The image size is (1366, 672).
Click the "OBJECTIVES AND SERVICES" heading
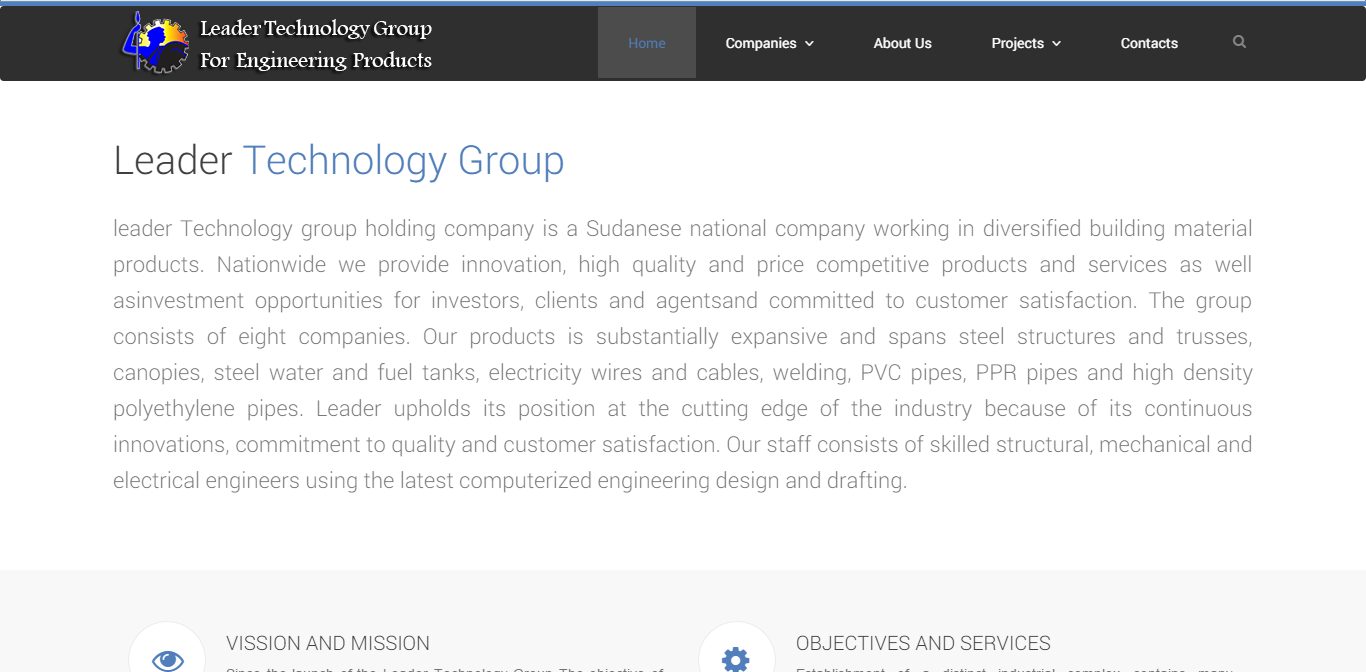923,643
